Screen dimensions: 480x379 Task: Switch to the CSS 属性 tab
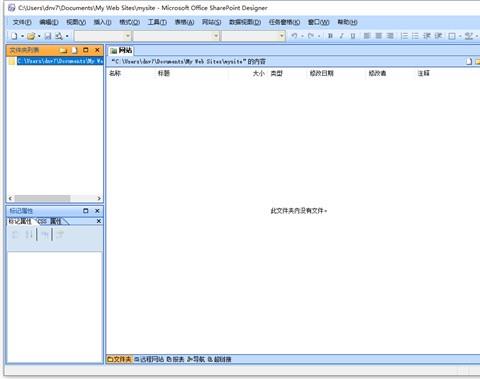[50, 221]
